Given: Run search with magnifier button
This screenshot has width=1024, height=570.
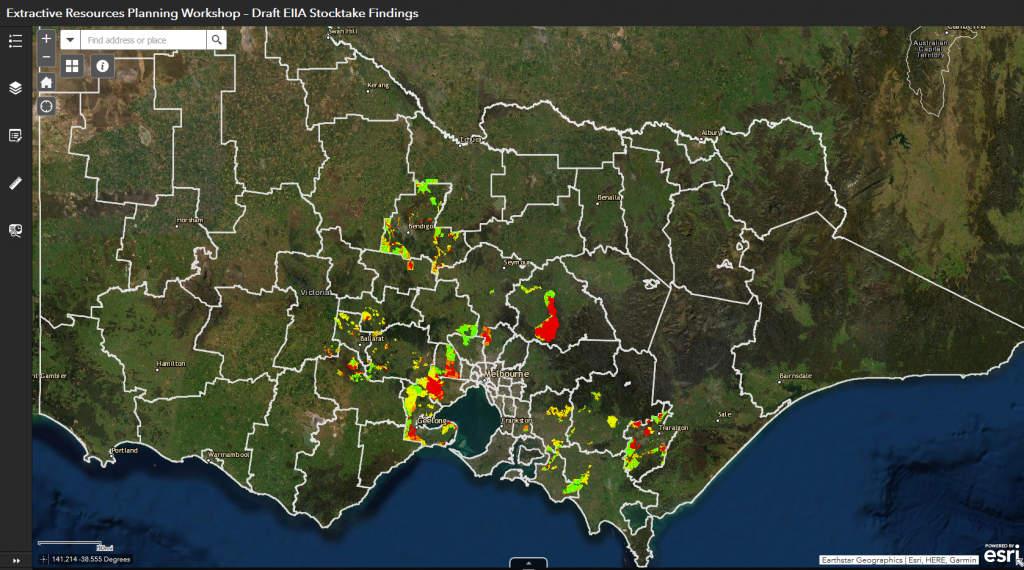Looking at the screenshot, I should tap(217, 40).
